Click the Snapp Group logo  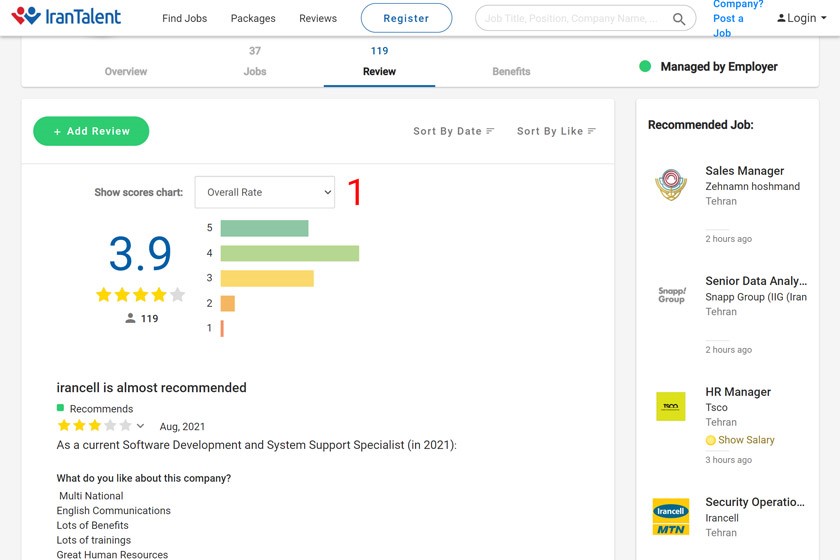tap(671, 295)
